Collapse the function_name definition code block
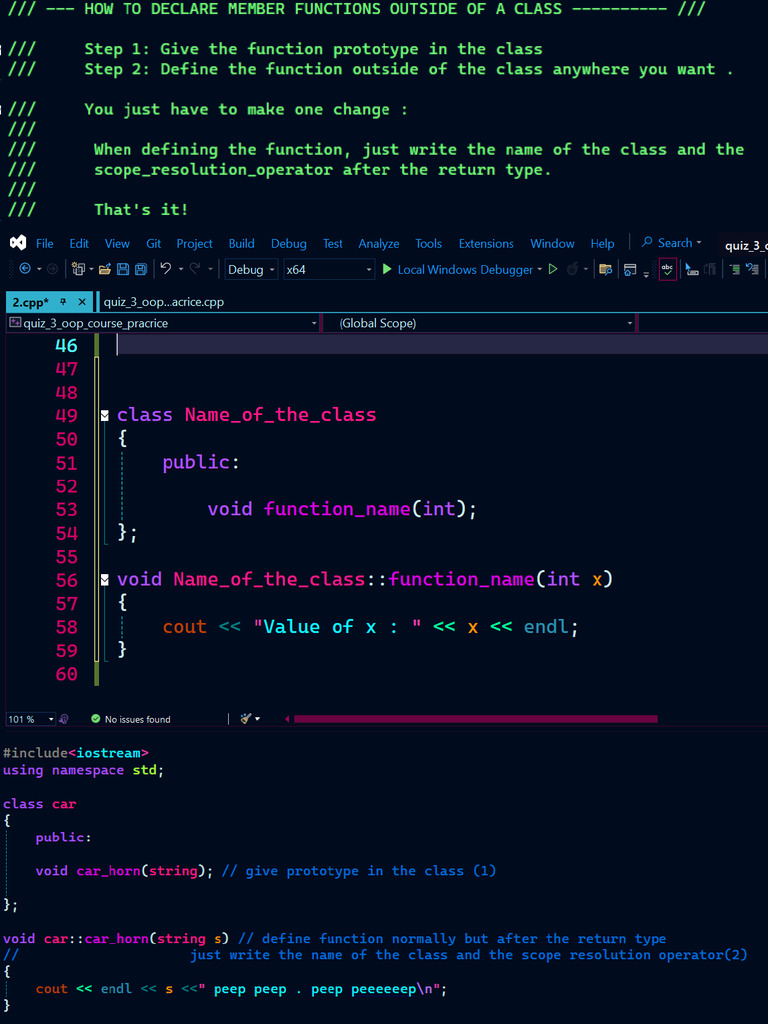The image size is (768, 1024). 104,579
